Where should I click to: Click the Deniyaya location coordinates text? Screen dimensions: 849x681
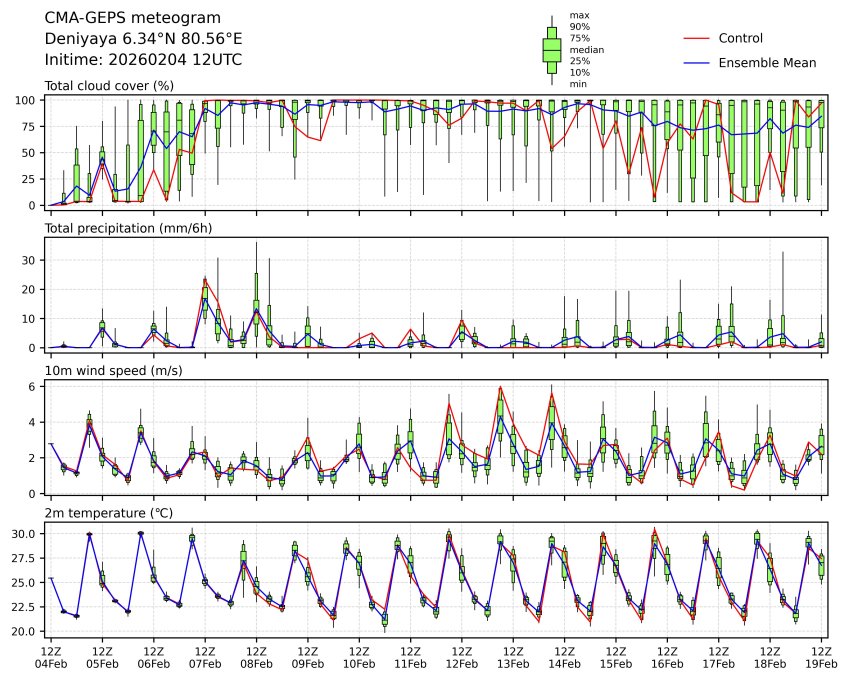click(x=144, y=39)
